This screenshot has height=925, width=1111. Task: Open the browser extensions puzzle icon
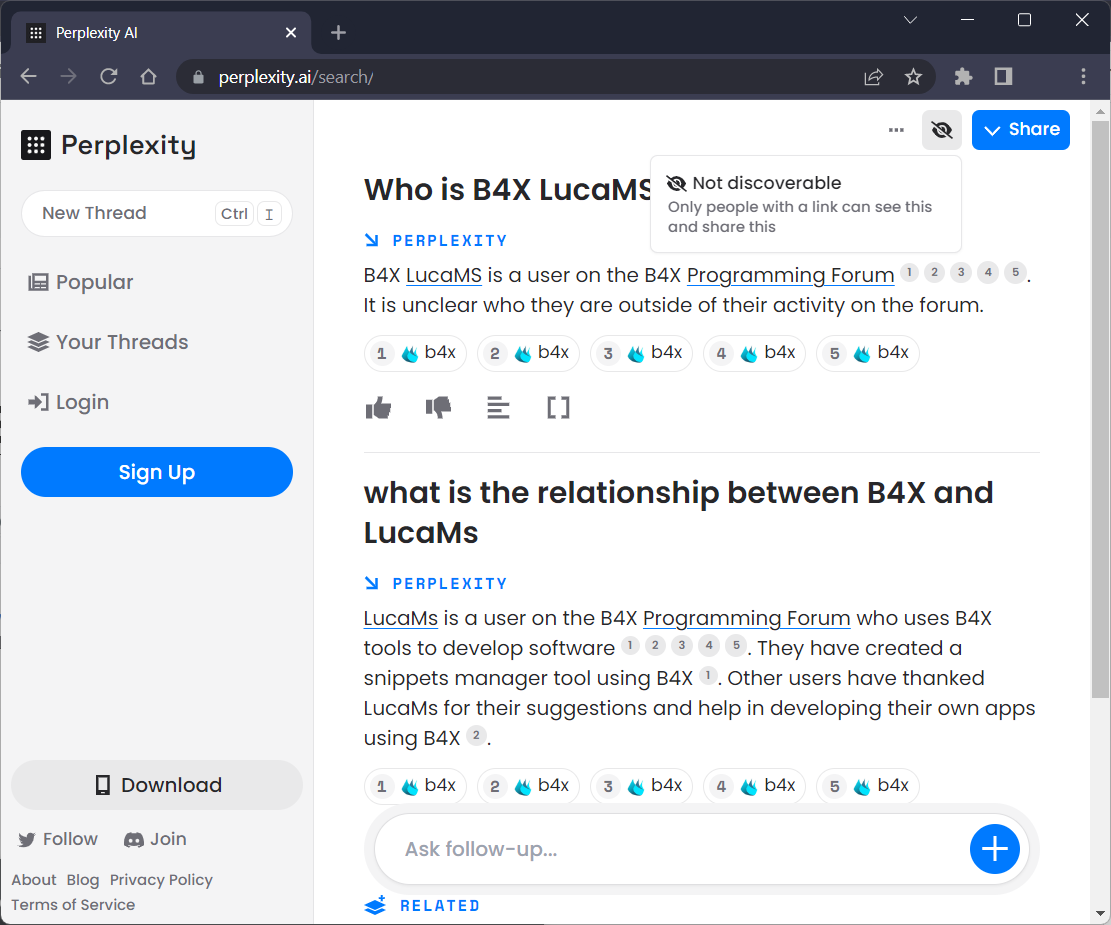pos(963,77)
